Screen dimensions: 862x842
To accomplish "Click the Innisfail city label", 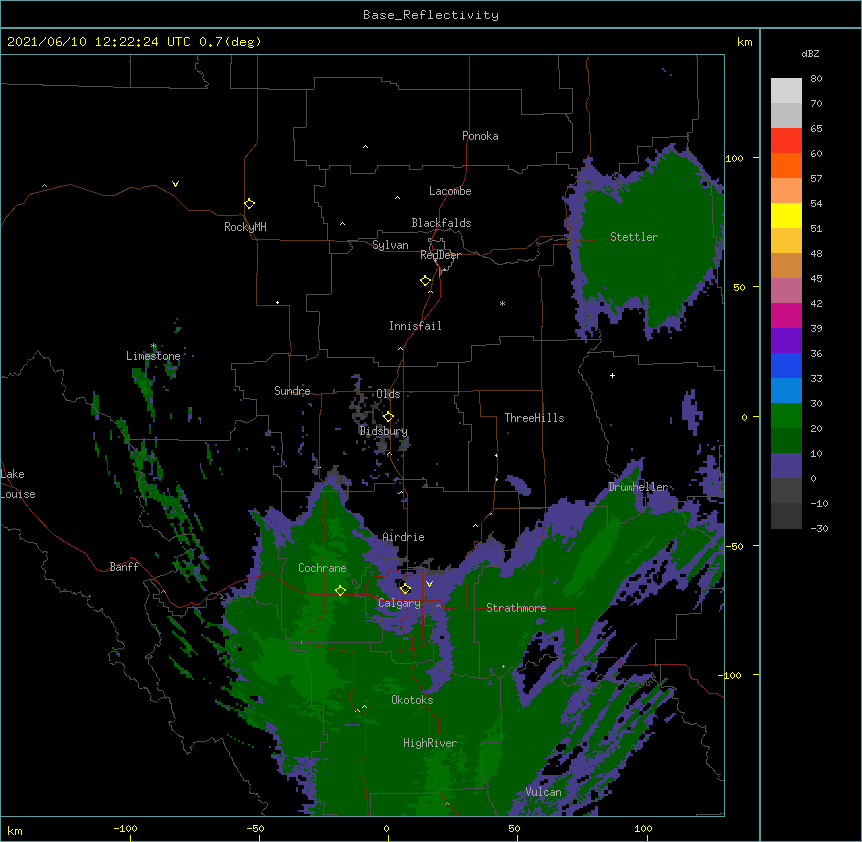I will (x=415, y=326).
